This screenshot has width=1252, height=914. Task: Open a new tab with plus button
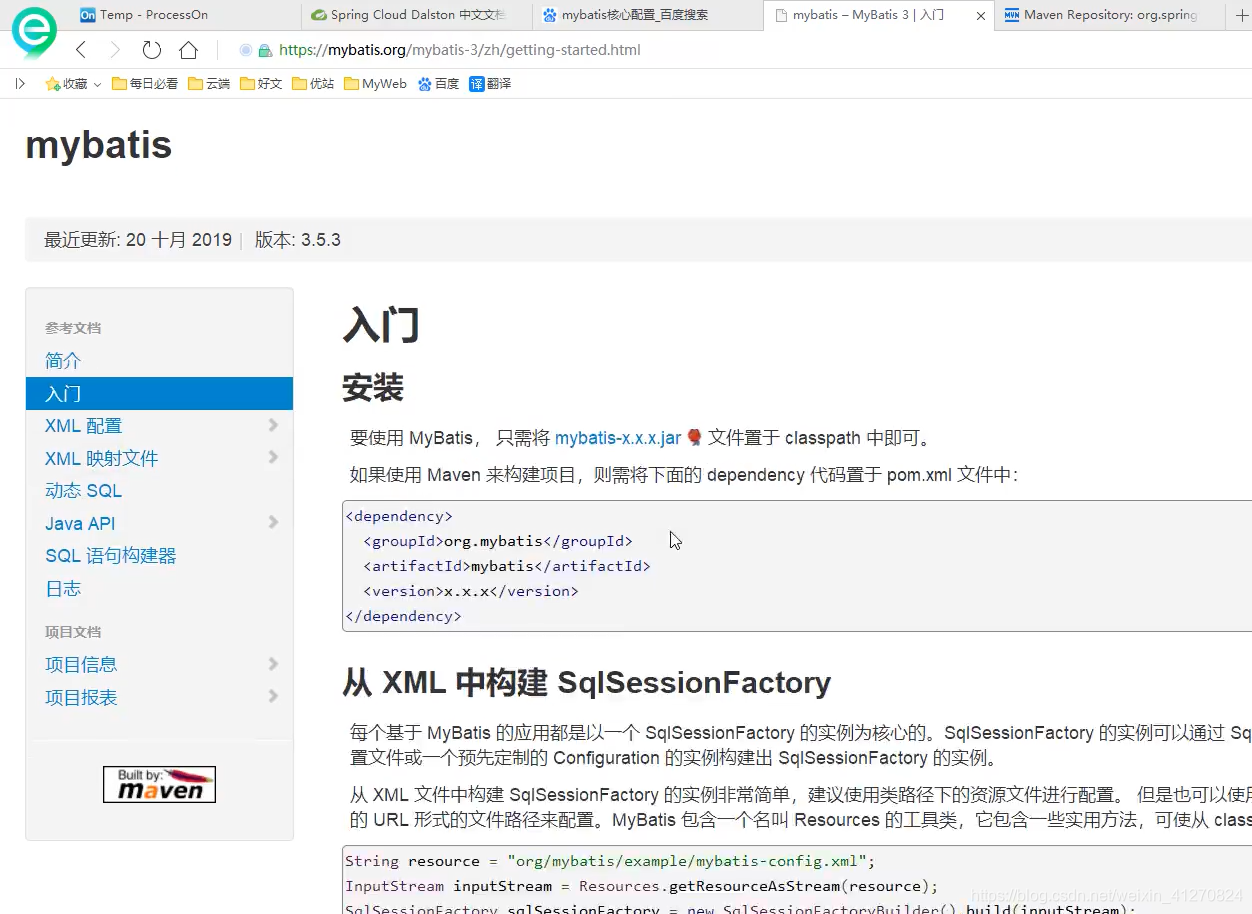[1242, 15]
